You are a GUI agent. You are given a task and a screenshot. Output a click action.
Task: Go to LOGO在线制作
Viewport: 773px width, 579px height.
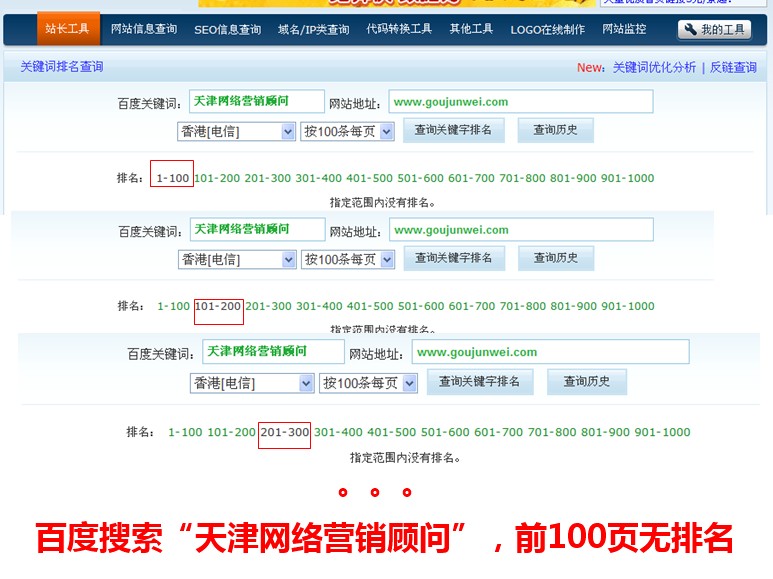(x=547, y=30)
